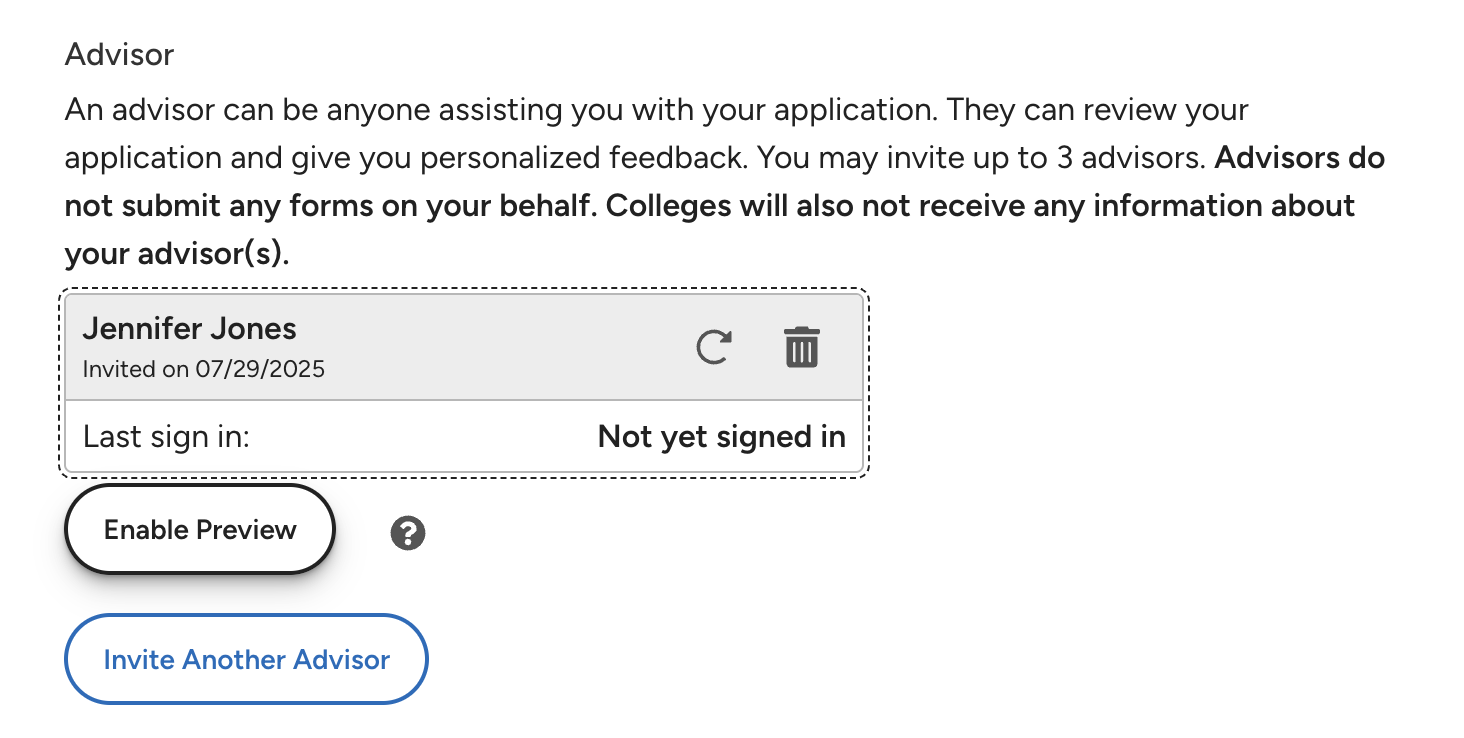Click the "Not yet signed in" status
The image size is (1464, 738).
(x=721, y=437)
